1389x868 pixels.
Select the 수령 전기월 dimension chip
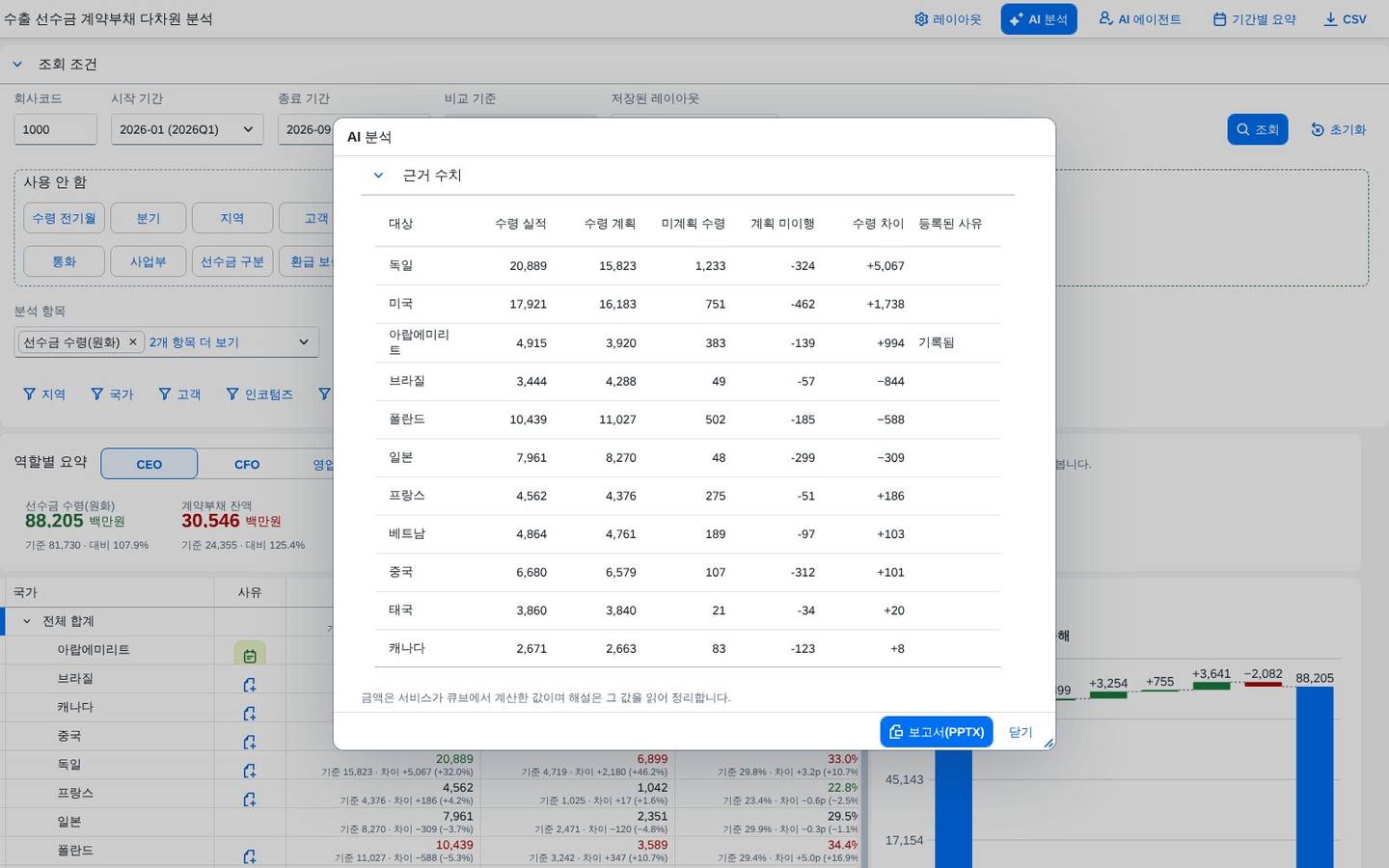coord(64,218)
